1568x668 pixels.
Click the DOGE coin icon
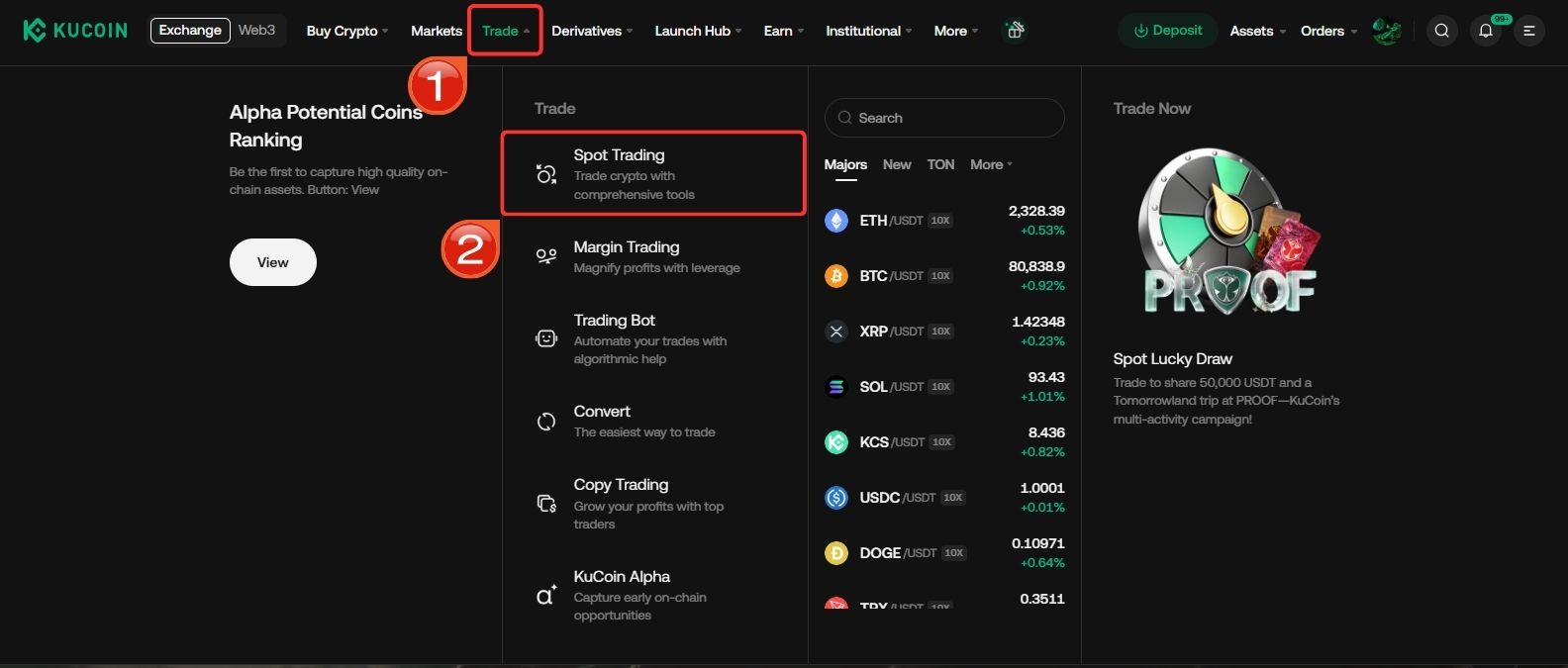click(836, 553)
